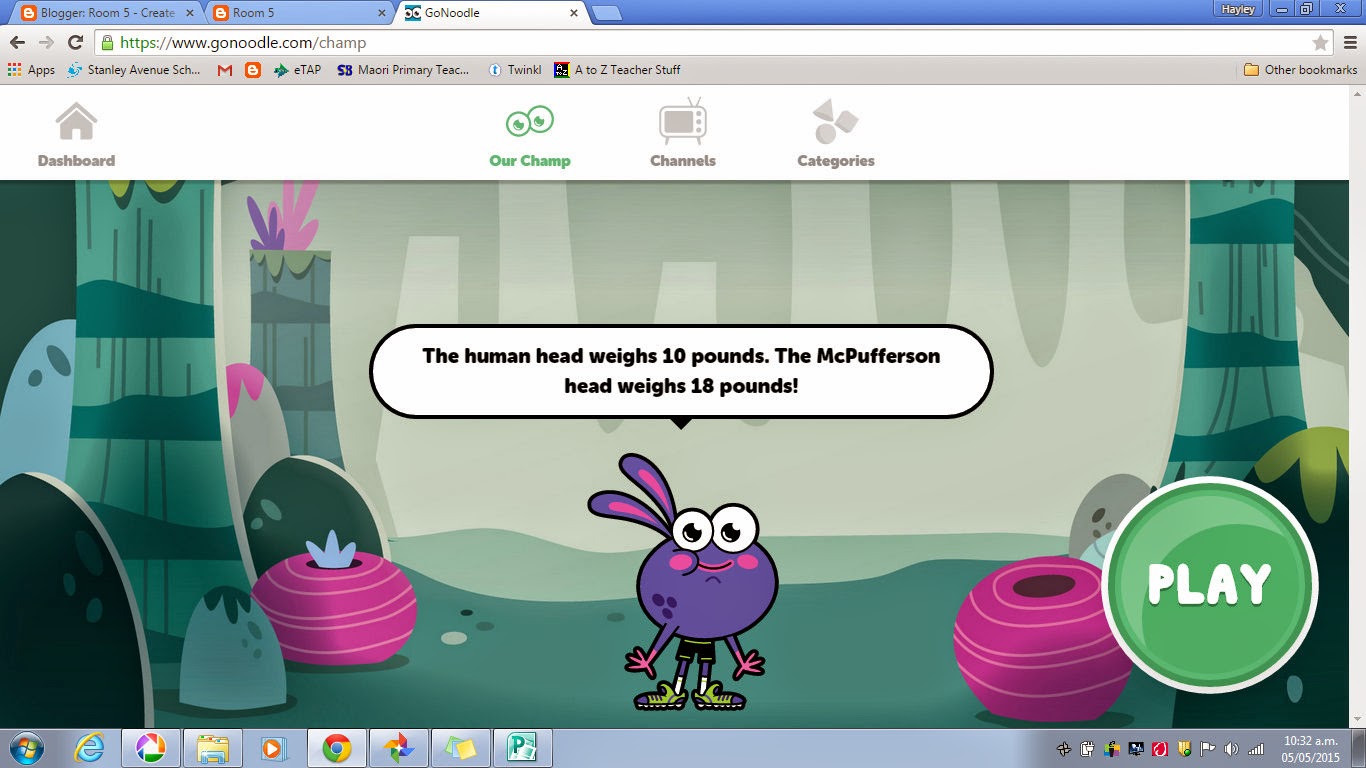
Task: Close the GoNoodle browser tab
Action: [573, 13]
